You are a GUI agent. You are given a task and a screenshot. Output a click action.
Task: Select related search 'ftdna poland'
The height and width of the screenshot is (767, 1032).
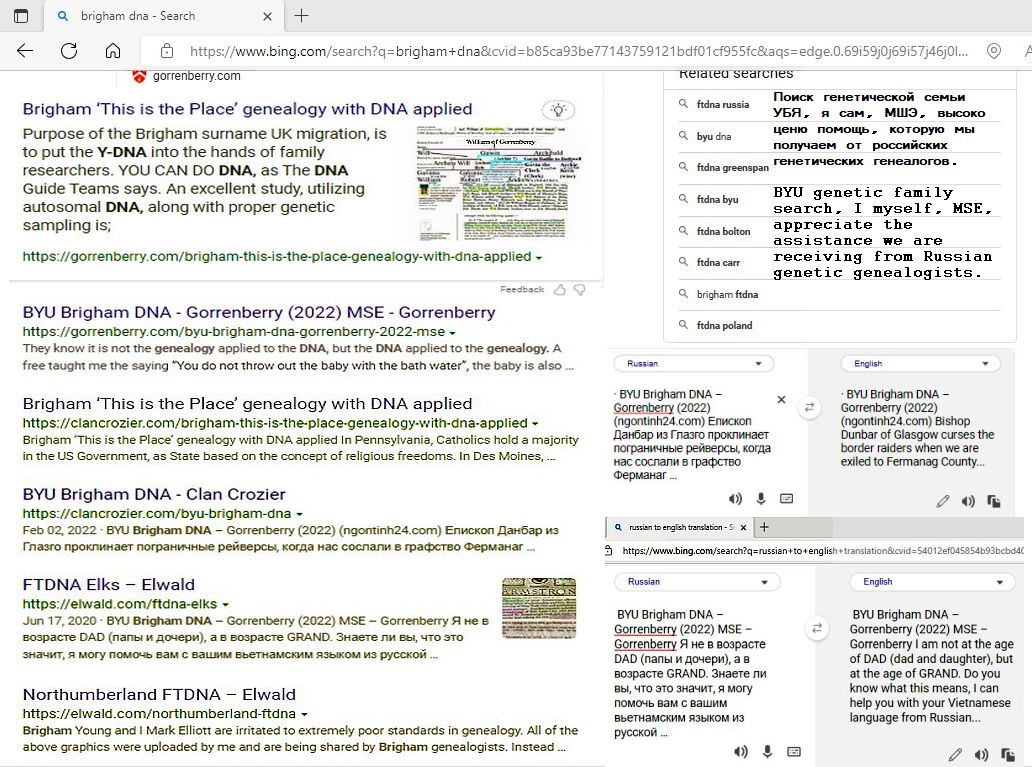tap(724, 325)
